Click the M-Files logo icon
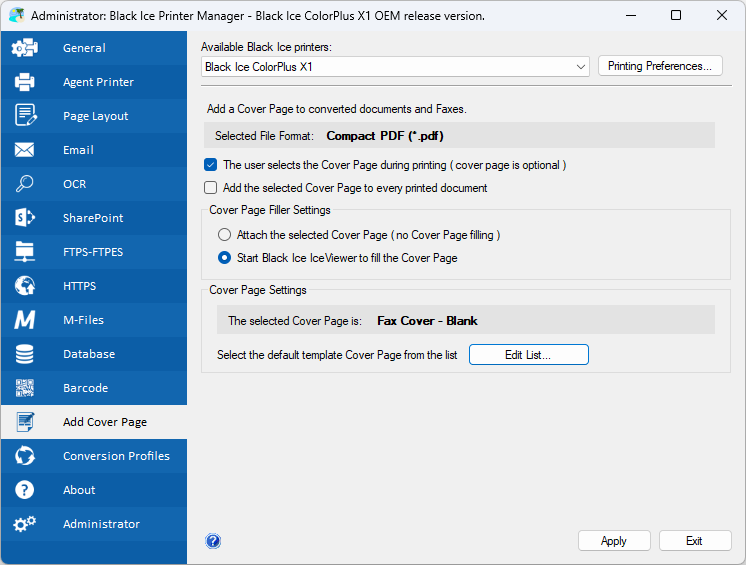The height and width of the screenshot is (565, 746). coord(24,320)
